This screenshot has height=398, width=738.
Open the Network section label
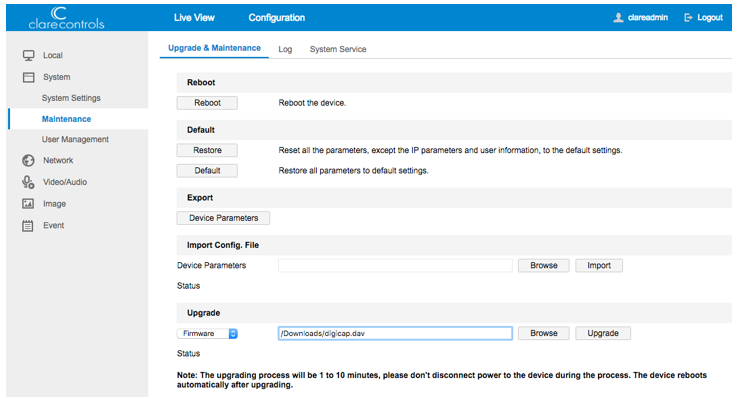tap(58, 160)
